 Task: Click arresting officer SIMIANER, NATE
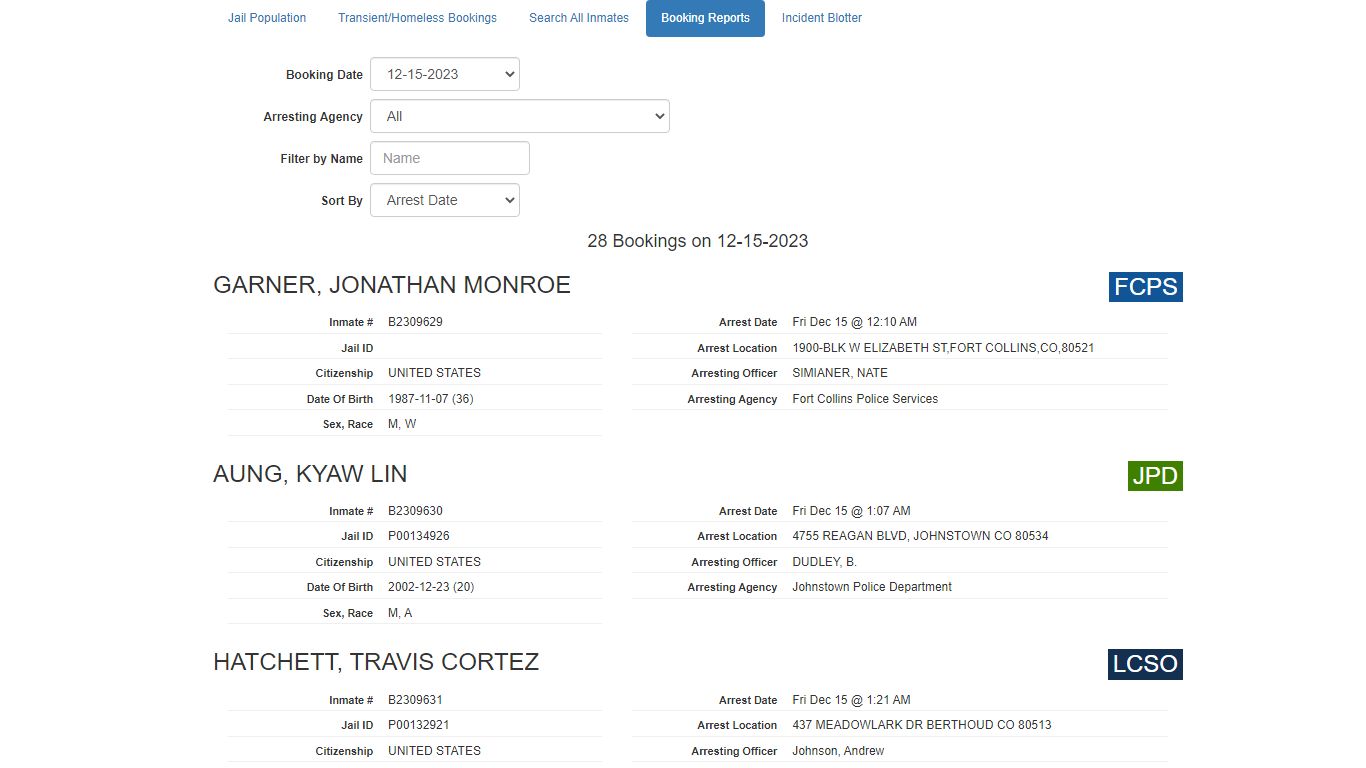click(840, 373)
